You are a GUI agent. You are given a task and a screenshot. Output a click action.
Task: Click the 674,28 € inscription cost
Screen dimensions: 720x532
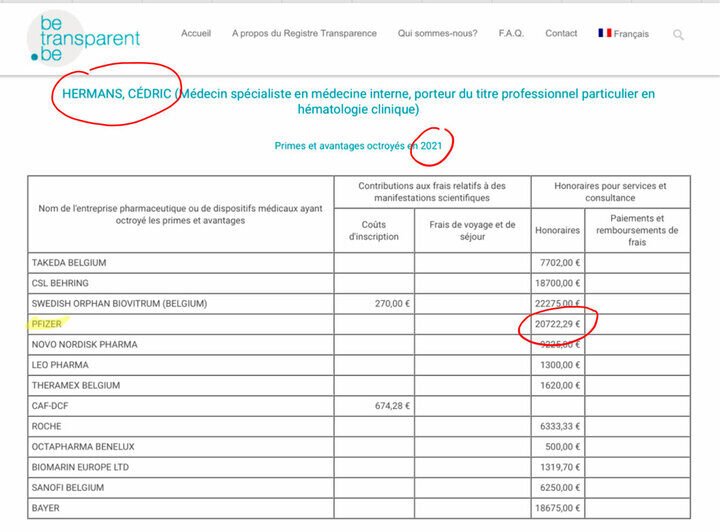click(392, 406)
